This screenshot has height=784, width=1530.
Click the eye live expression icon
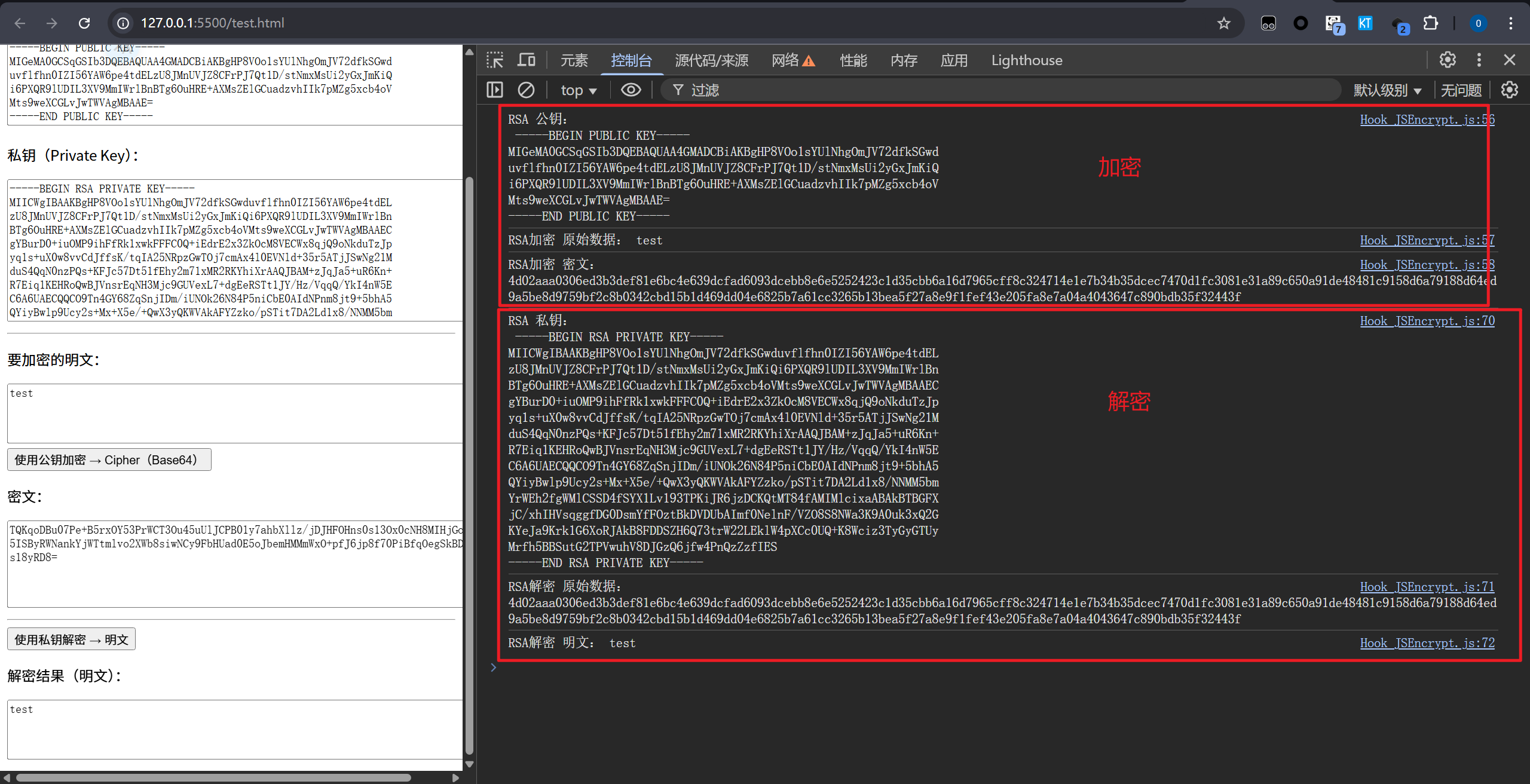pyautogui.click(x=631, y=90)
